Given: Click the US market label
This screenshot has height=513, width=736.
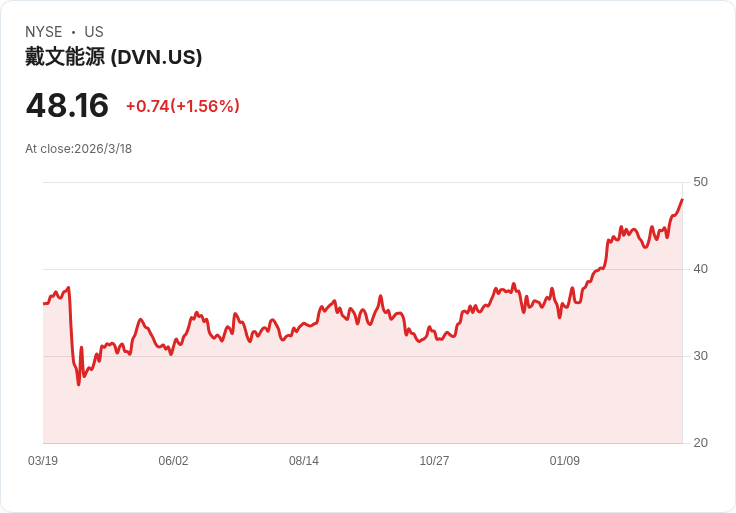Looking at the screenshot, I should pyautogui.click(x=94, y=32).
